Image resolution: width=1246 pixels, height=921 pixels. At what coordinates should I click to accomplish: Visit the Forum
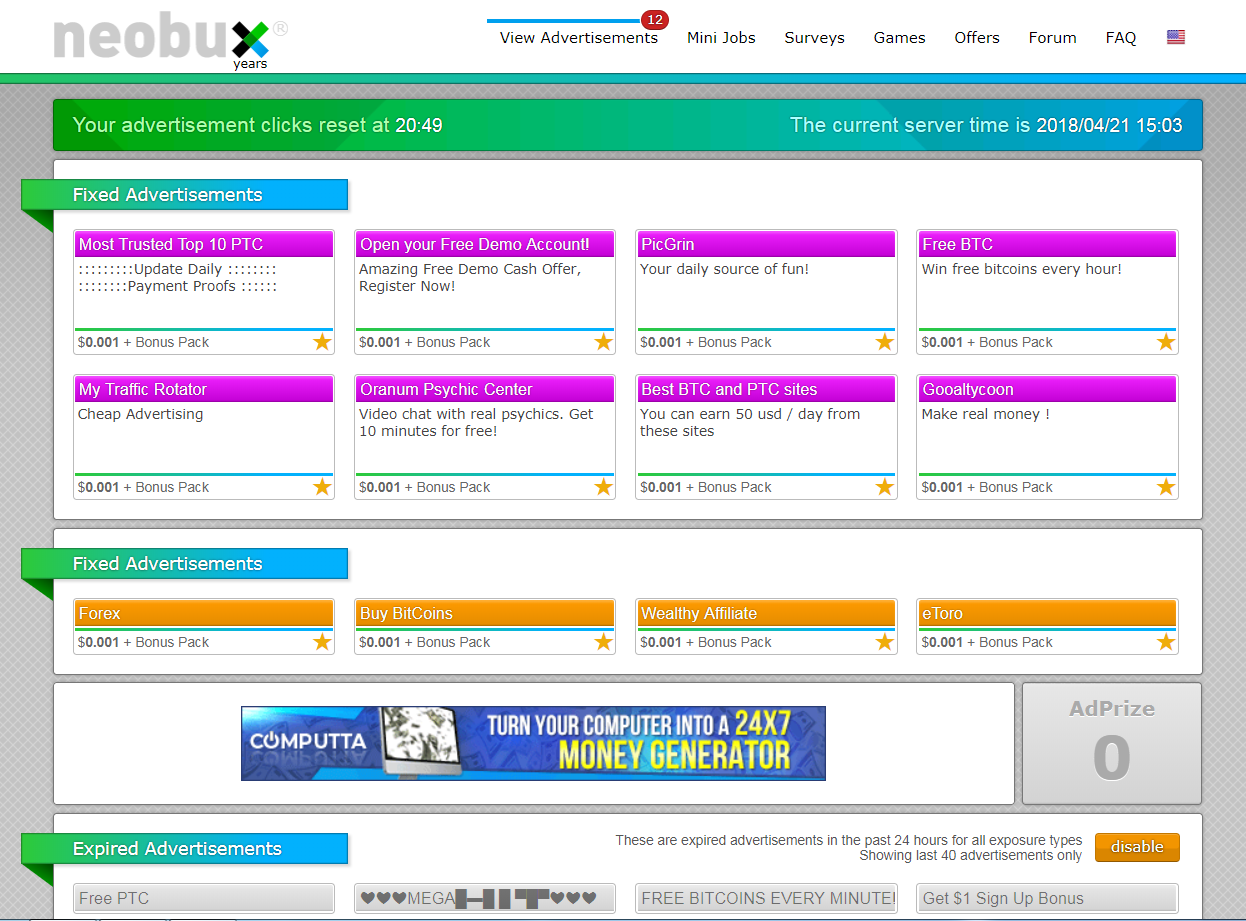pyautogui.click(x=1052, y=38)
